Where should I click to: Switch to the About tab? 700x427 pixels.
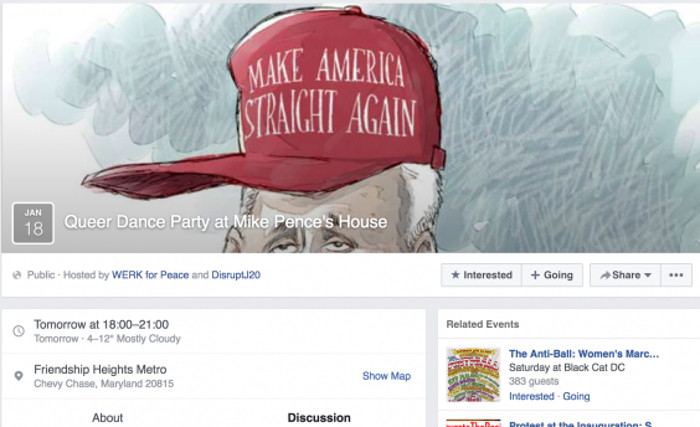point(108,418)
